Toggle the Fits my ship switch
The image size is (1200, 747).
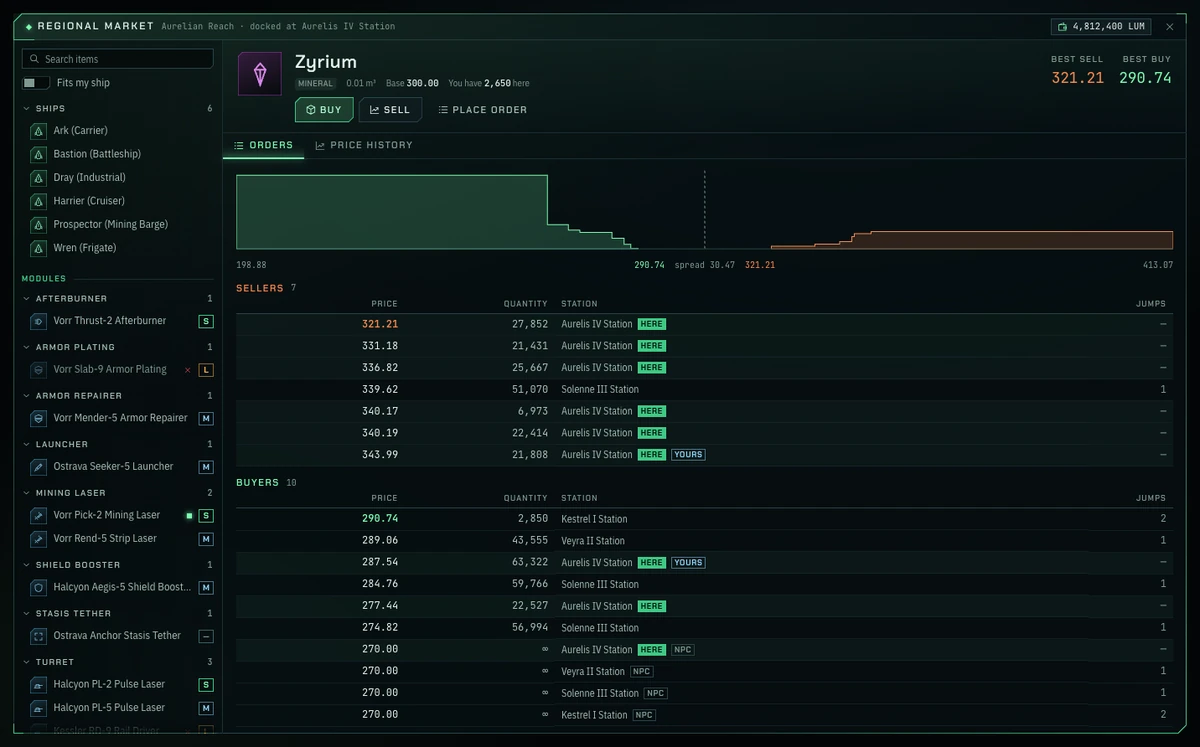(36, 83)
